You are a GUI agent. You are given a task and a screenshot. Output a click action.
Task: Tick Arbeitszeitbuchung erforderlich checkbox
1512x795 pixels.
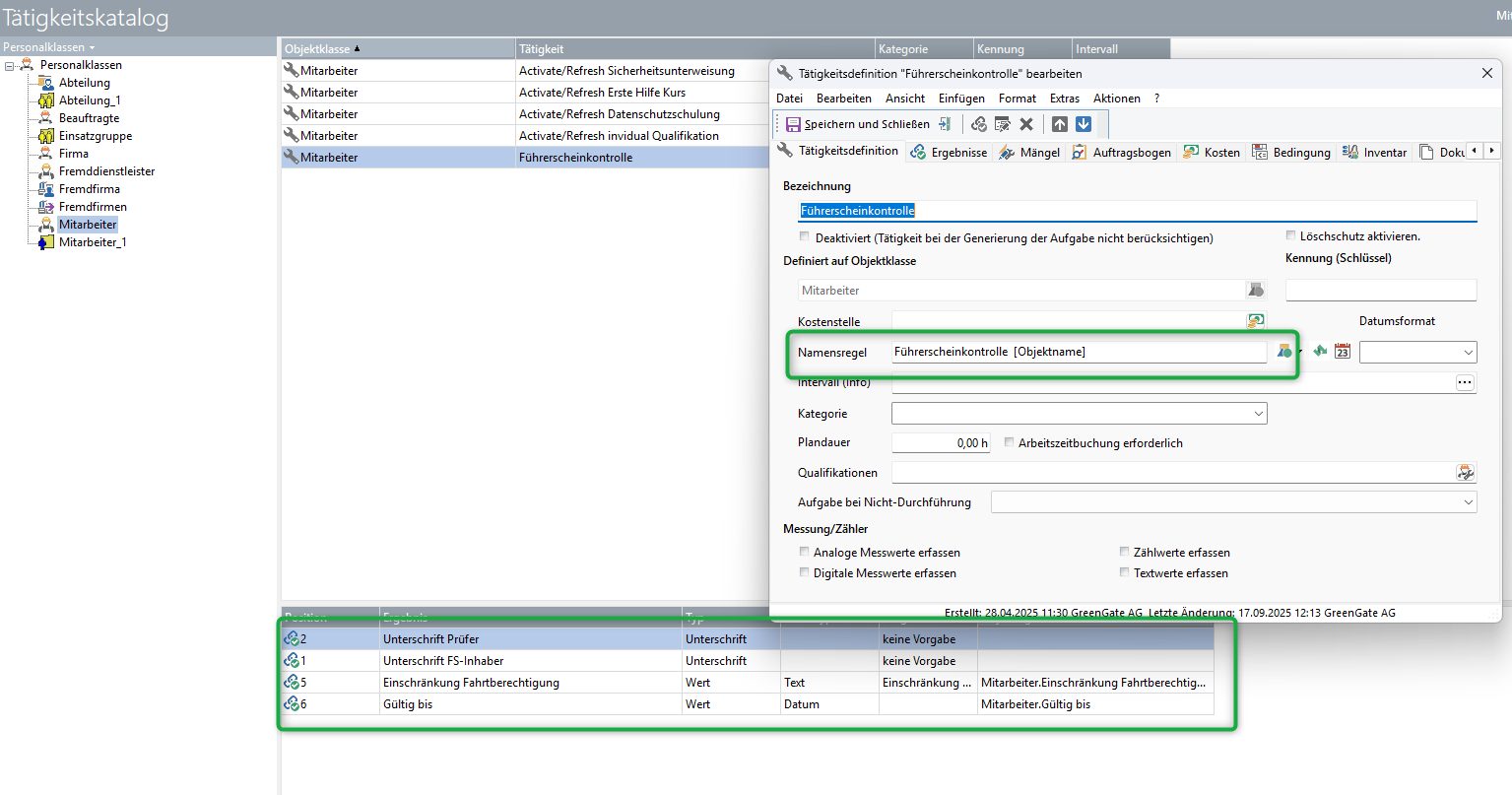point(1009,443)
